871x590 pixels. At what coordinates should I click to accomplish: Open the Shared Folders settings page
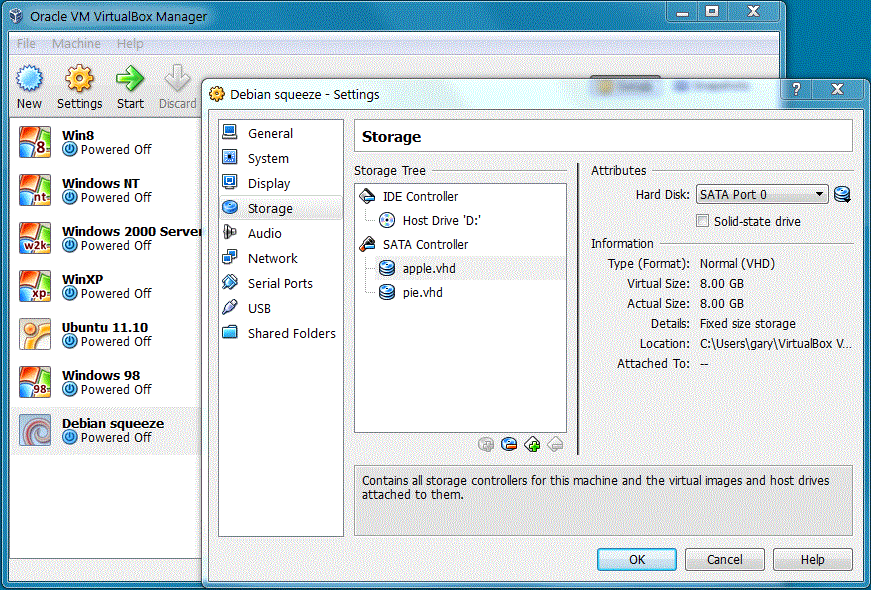(x=281, y=333)
